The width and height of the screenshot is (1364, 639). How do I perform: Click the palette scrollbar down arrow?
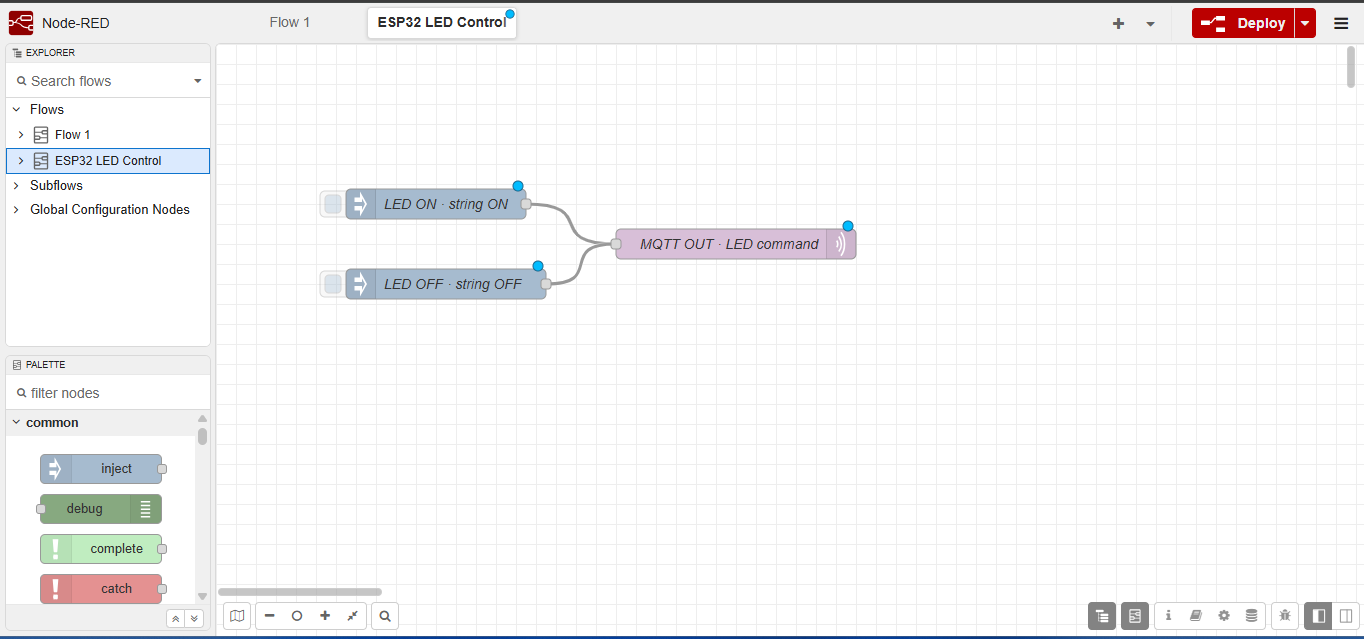(x=203, y=596)
